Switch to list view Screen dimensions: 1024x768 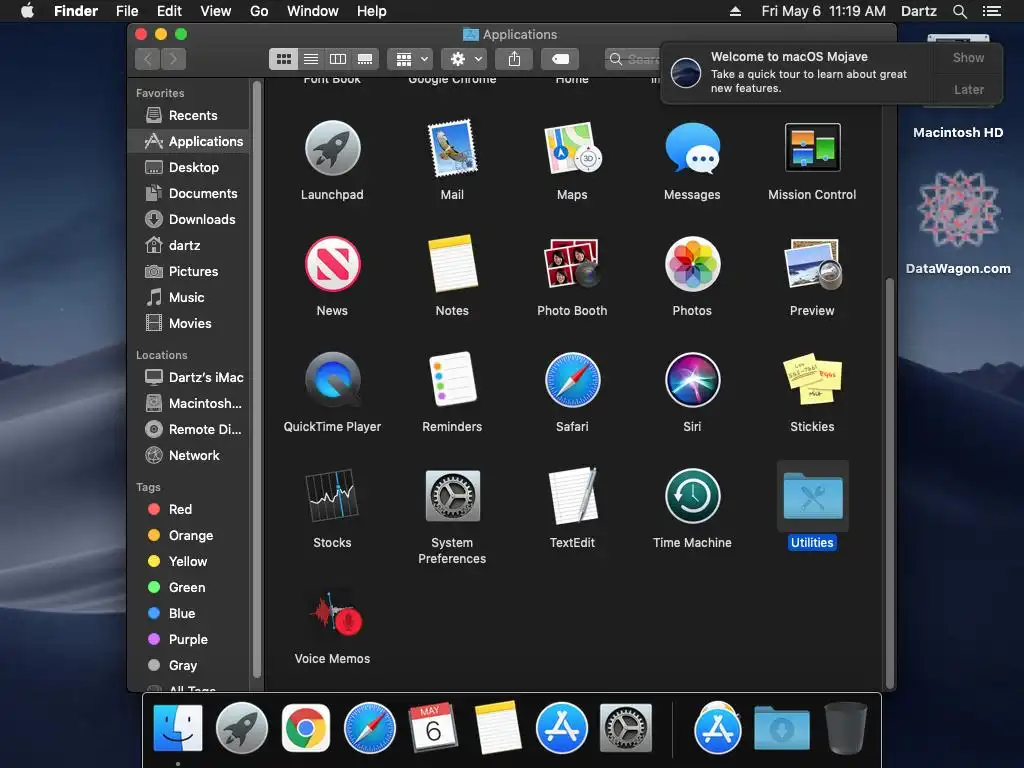311,59
